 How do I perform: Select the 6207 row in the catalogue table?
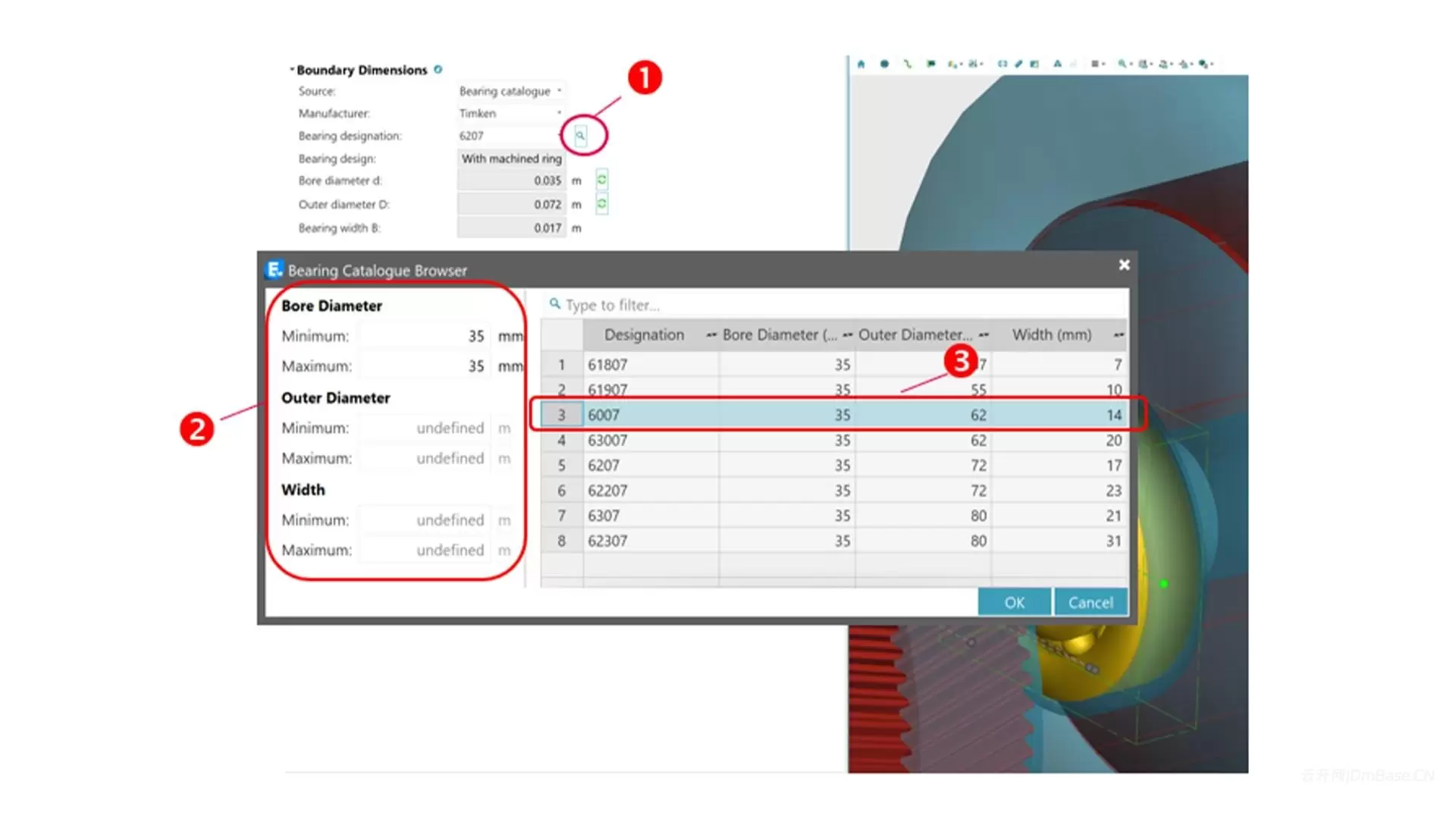pos(834,465)
